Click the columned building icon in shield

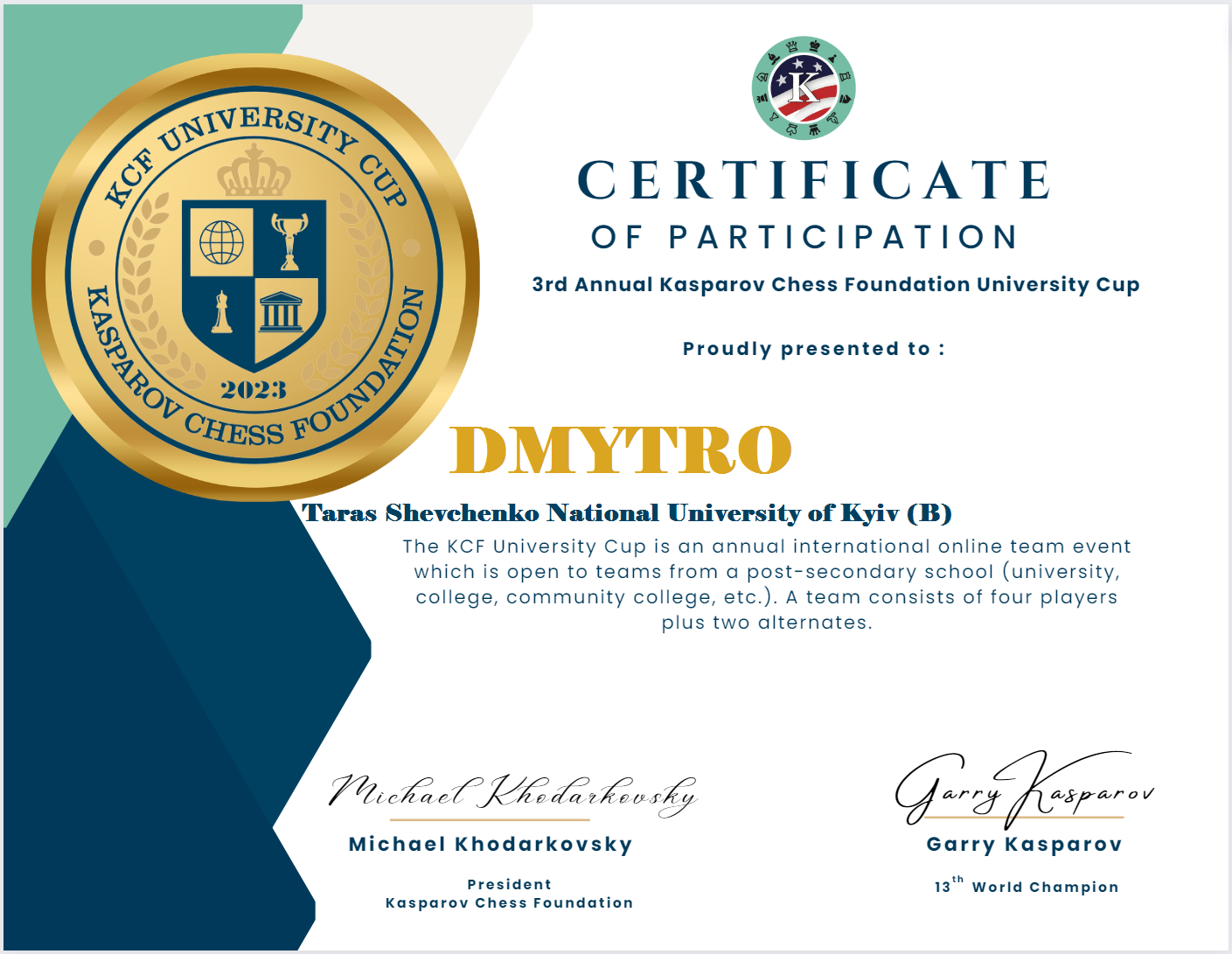coord(281,311)
